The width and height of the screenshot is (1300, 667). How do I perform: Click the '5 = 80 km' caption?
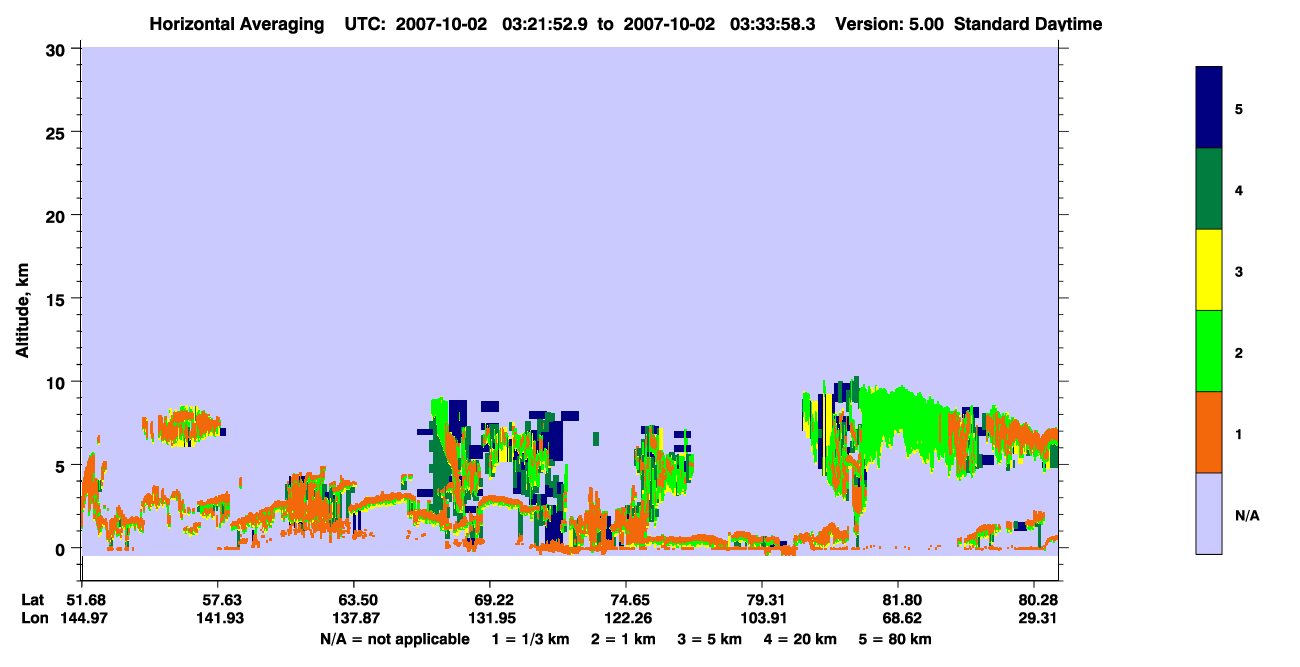coord(895,639)
